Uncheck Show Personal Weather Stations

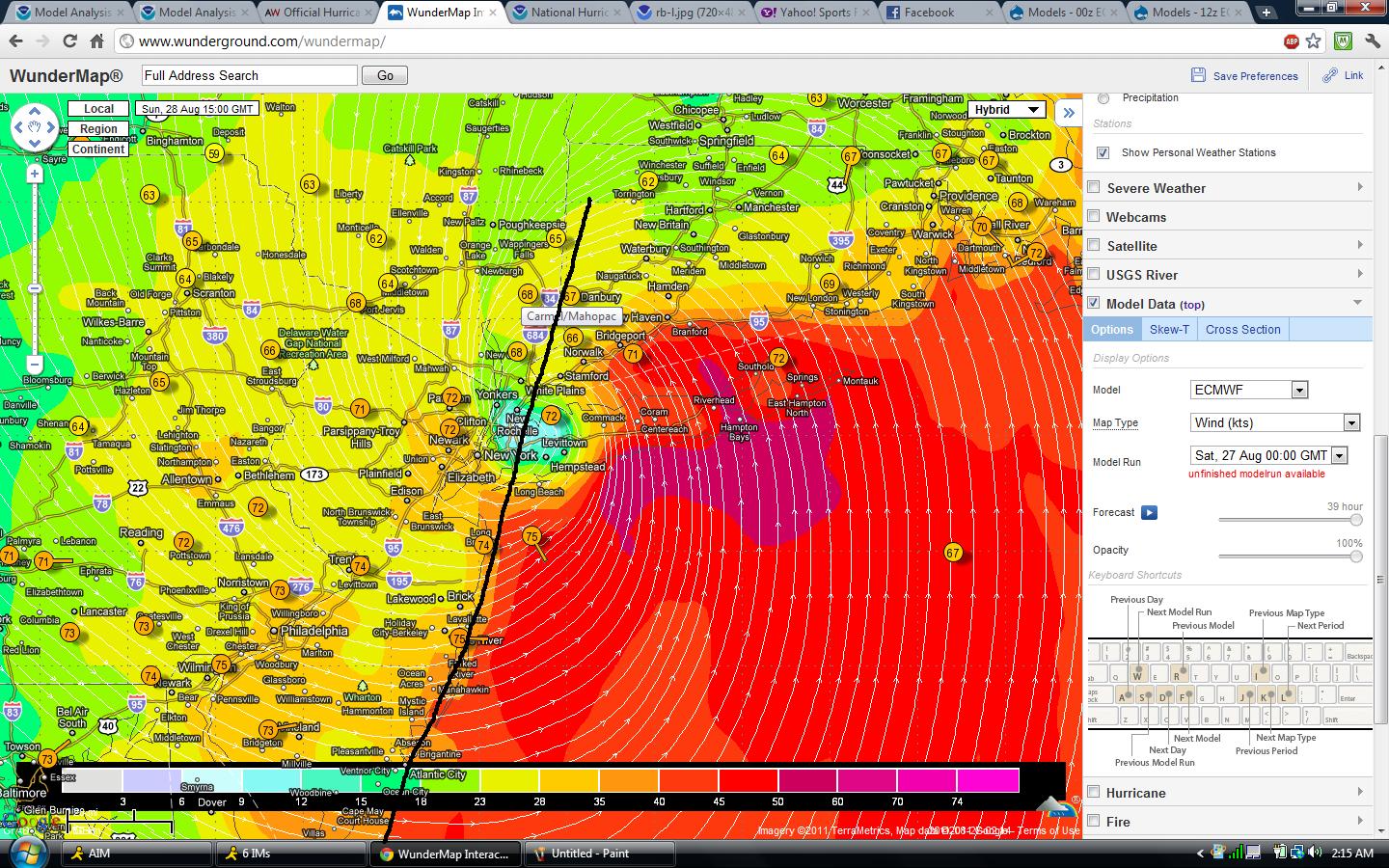(x=1103, y=152)
